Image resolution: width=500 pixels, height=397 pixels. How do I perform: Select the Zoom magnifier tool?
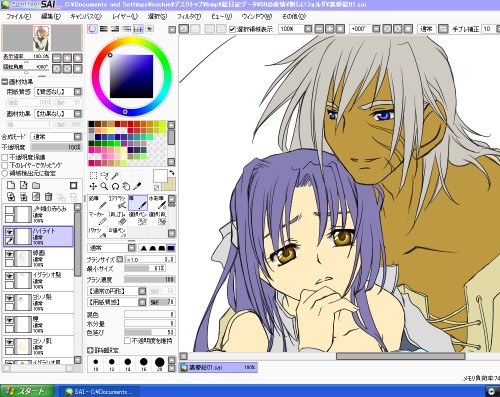coord(104,186)
